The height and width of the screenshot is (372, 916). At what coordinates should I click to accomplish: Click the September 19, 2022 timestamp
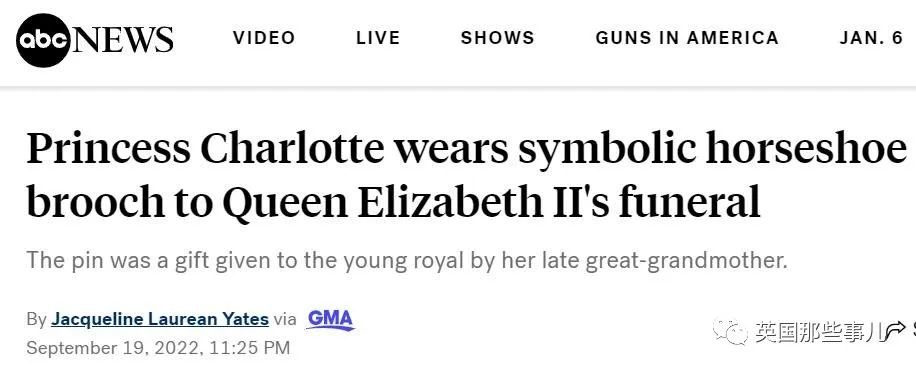point(158,348)
